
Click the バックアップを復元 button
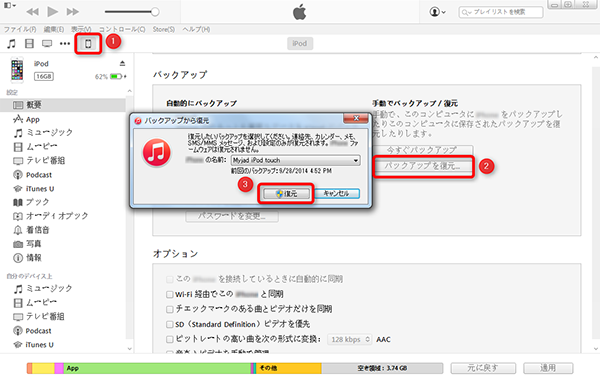[x=423, y=166]
